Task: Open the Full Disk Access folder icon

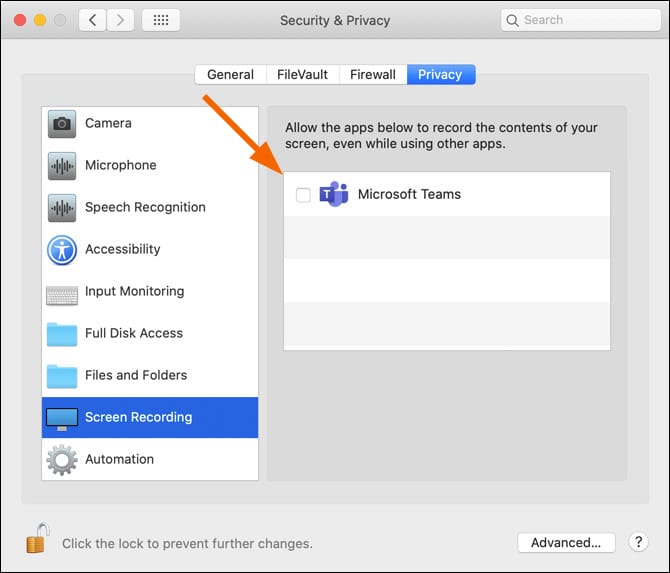Action: [62, 334]
